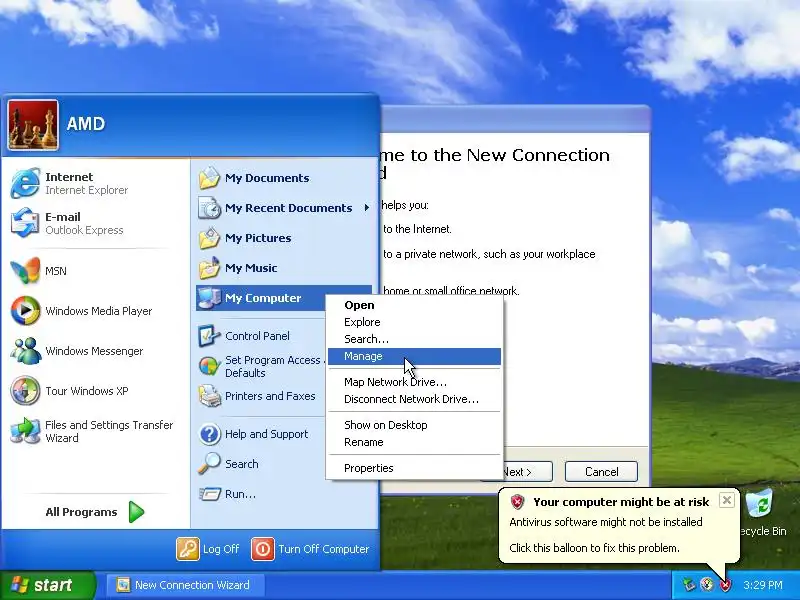Click the Turn Off Computer text label

(x=323, y=549)
